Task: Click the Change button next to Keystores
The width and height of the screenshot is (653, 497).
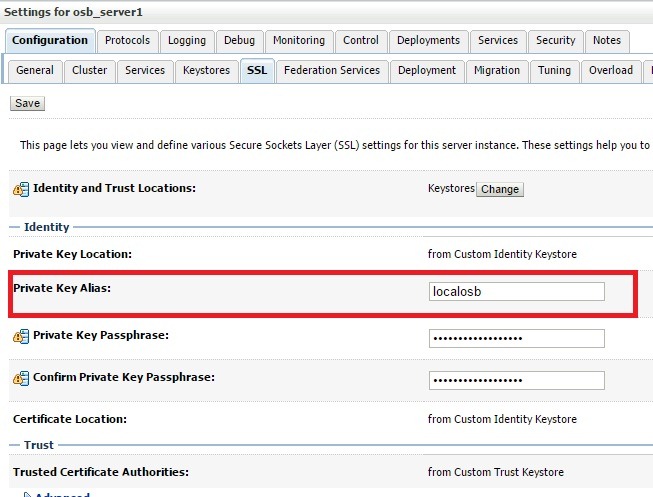Action: pos(500,189)
